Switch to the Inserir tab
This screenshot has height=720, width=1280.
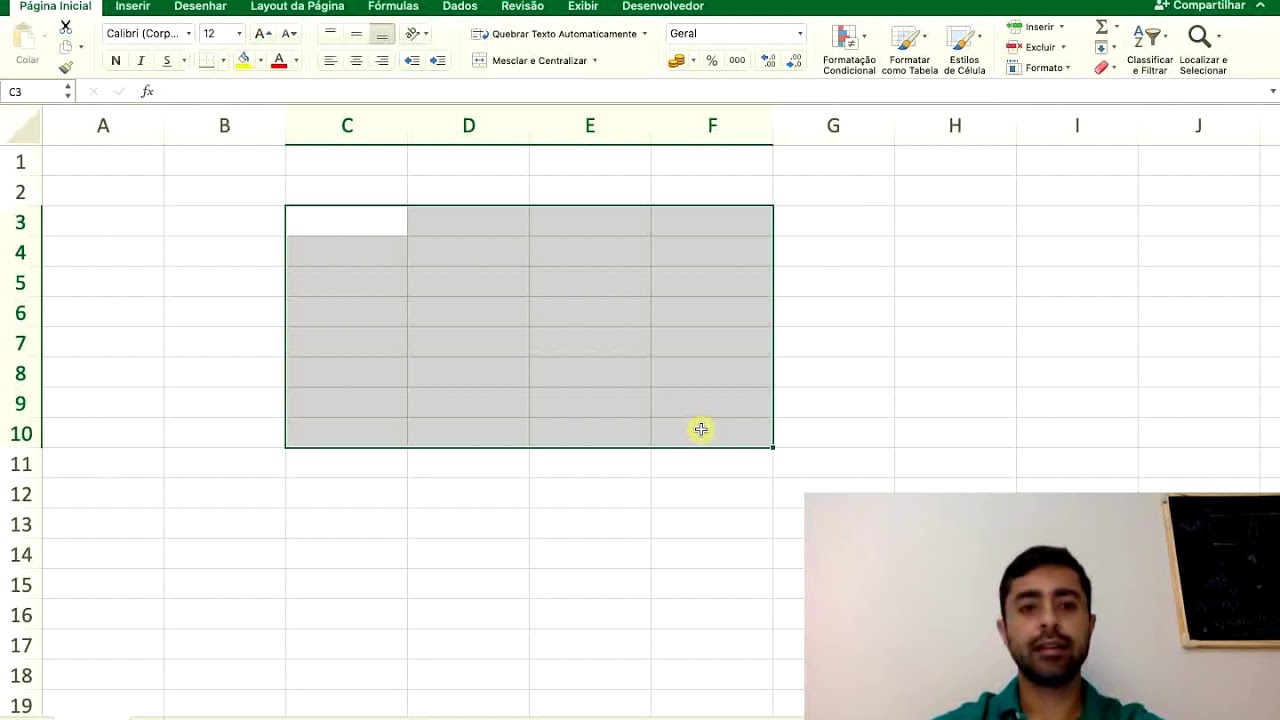[133, 6]
